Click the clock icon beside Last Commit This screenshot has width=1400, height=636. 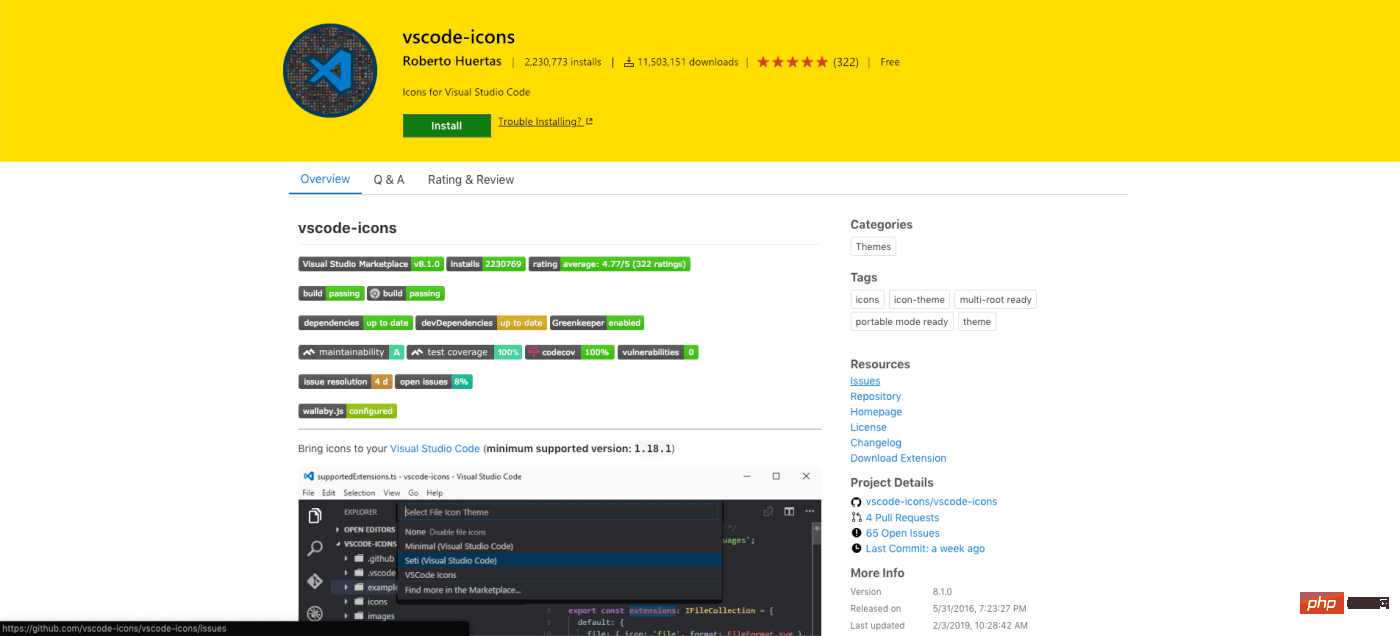[x=856, y=549]
